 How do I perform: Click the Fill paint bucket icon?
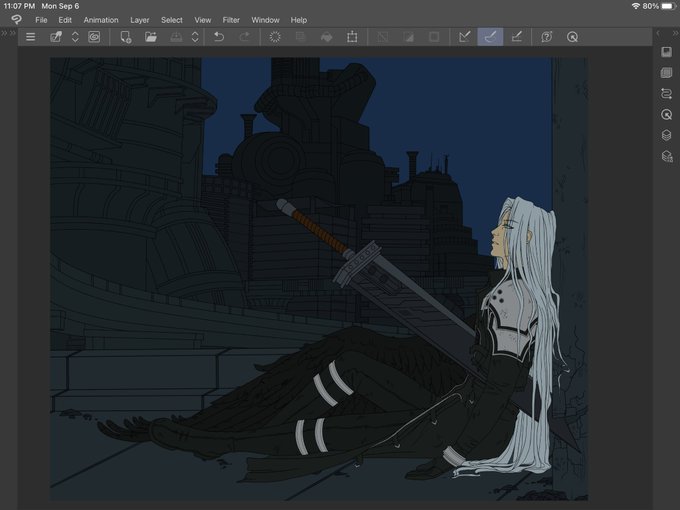326,37
